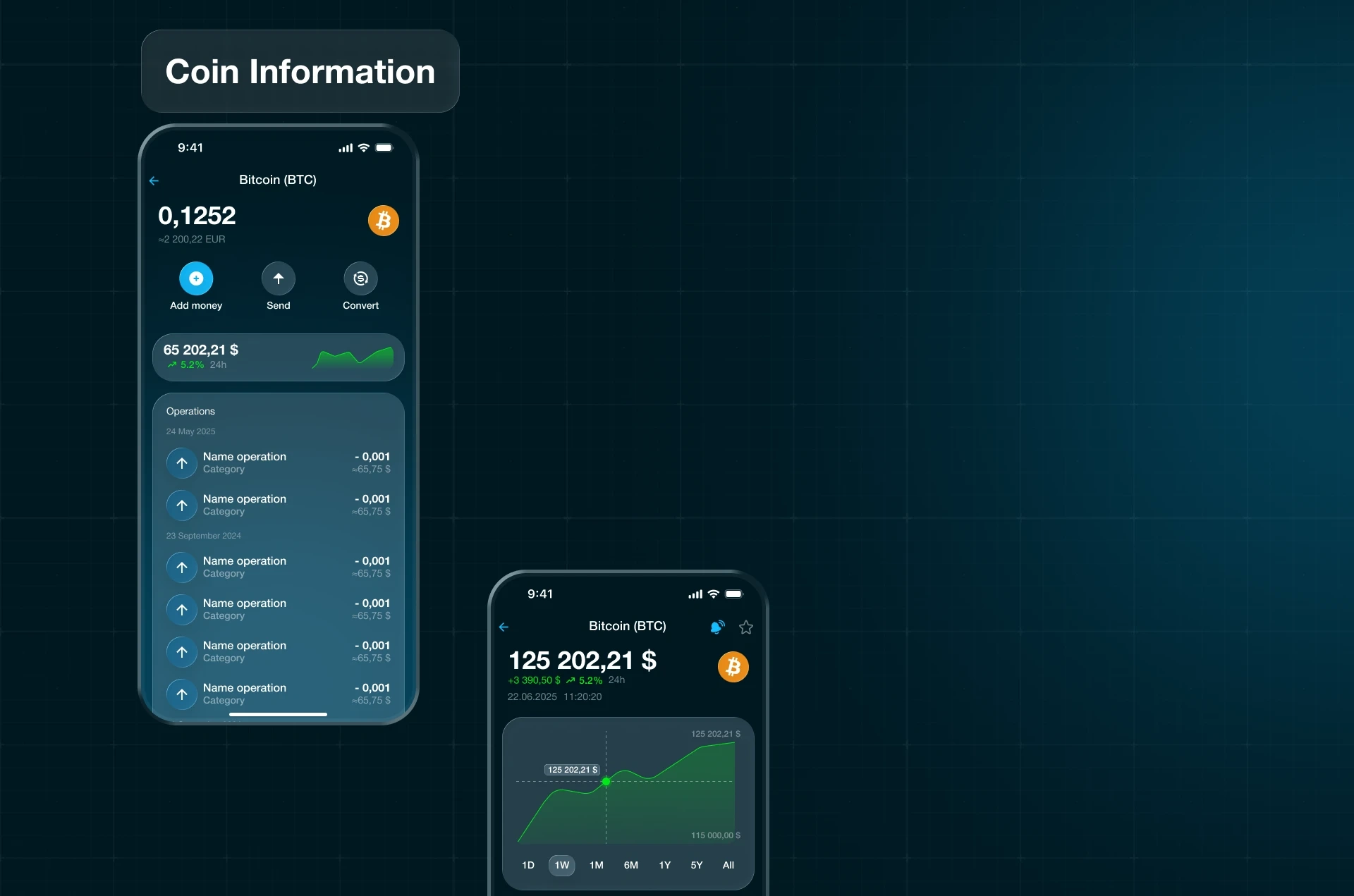Tap Bitcoin logo beside 125 202,21 $

coord(733,666)
